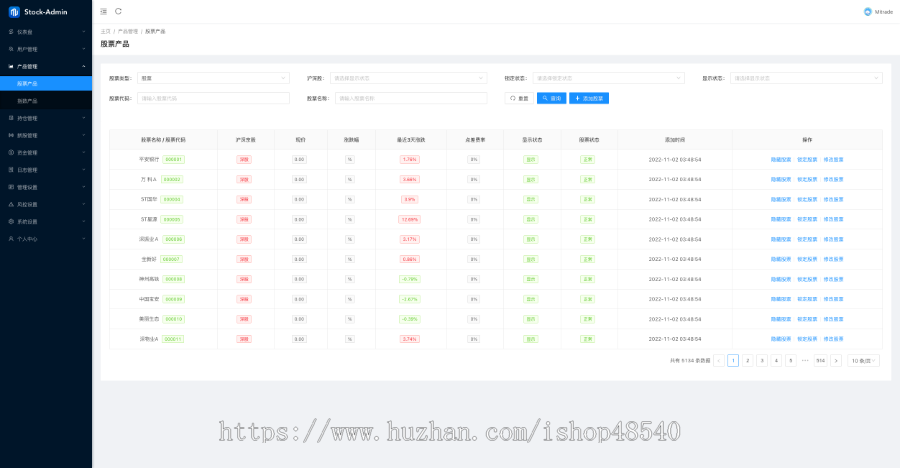
Task: Click the reload icon on 重置 button
Action: [x=513, y=98]
